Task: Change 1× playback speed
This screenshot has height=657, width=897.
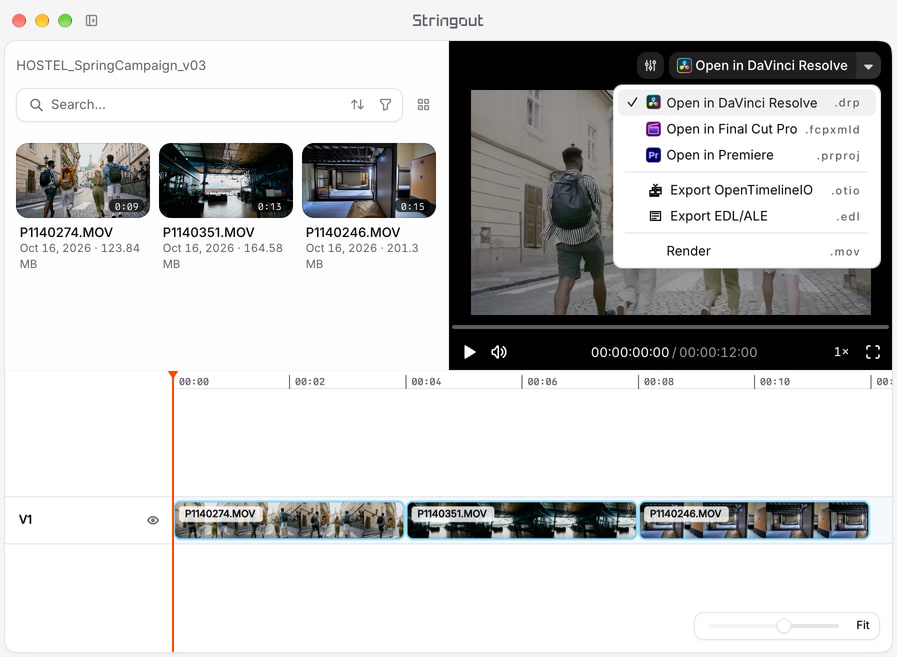Action: (841, 352)
